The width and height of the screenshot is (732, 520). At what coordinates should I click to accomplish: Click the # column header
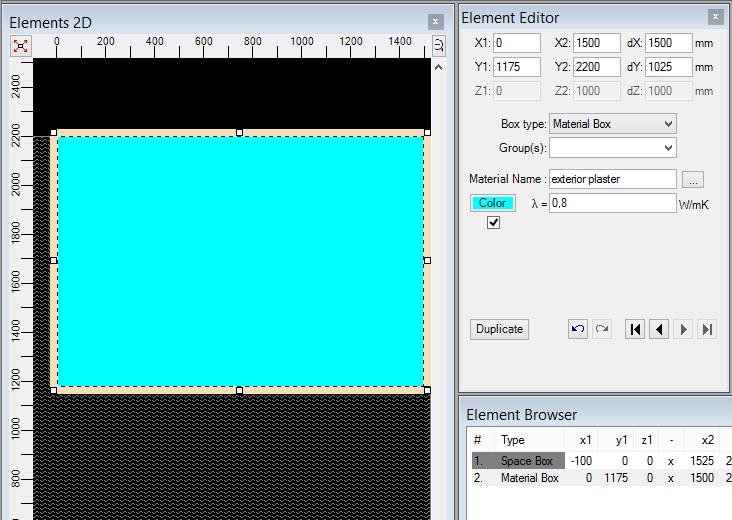(x=478, y=440)
